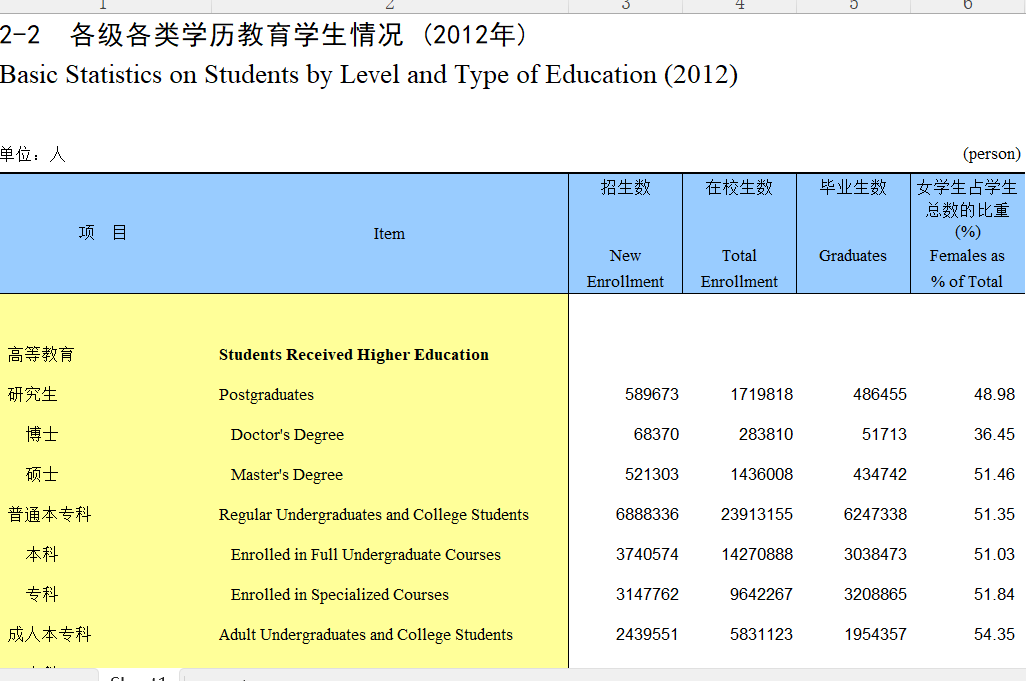Select Master's Degree graduates value 434742
Viewport: 1026px width, 681px height.
(880, 474)
